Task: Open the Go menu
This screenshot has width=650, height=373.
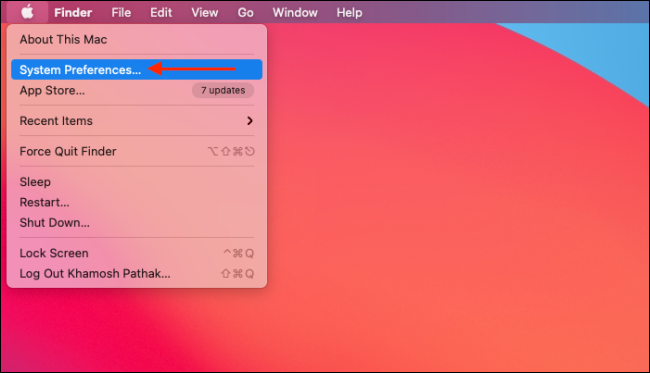Action: click(245, 12)
